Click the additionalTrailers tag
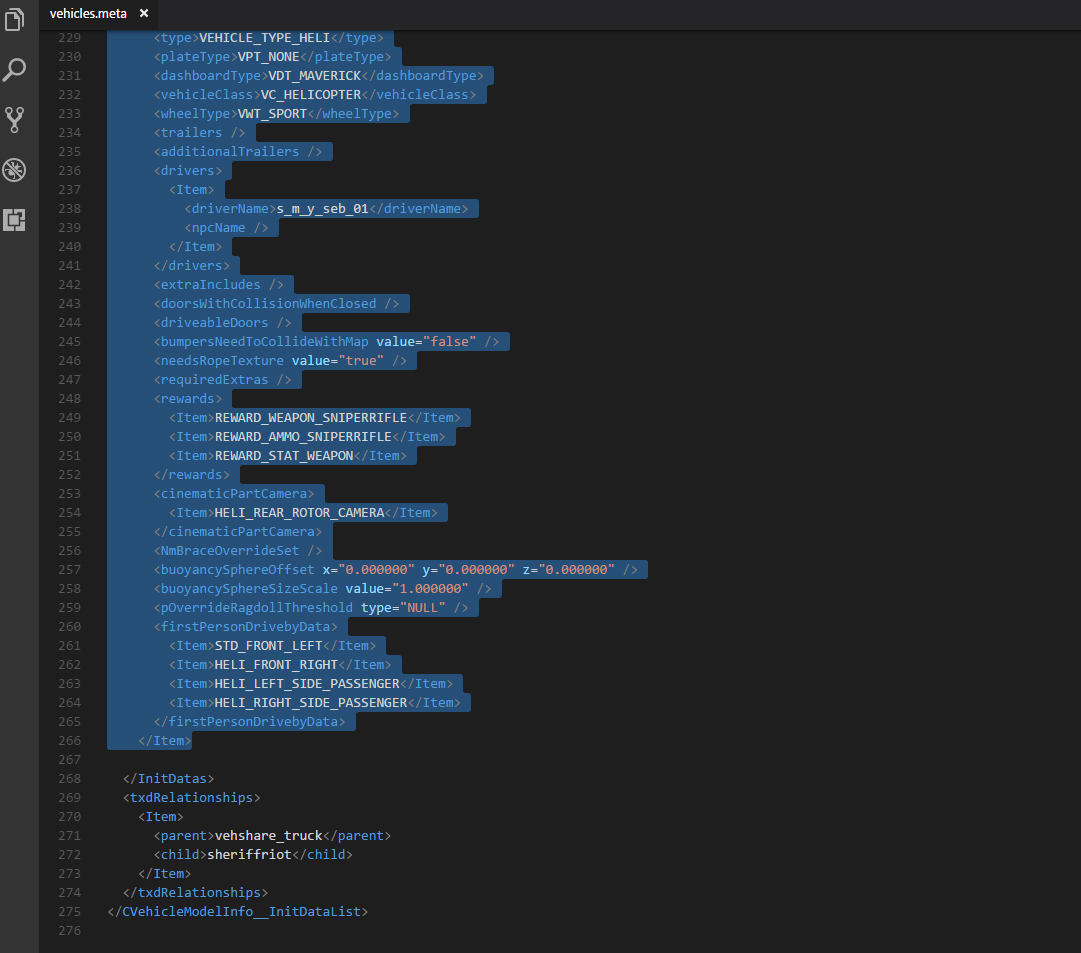 pos(238,152)
